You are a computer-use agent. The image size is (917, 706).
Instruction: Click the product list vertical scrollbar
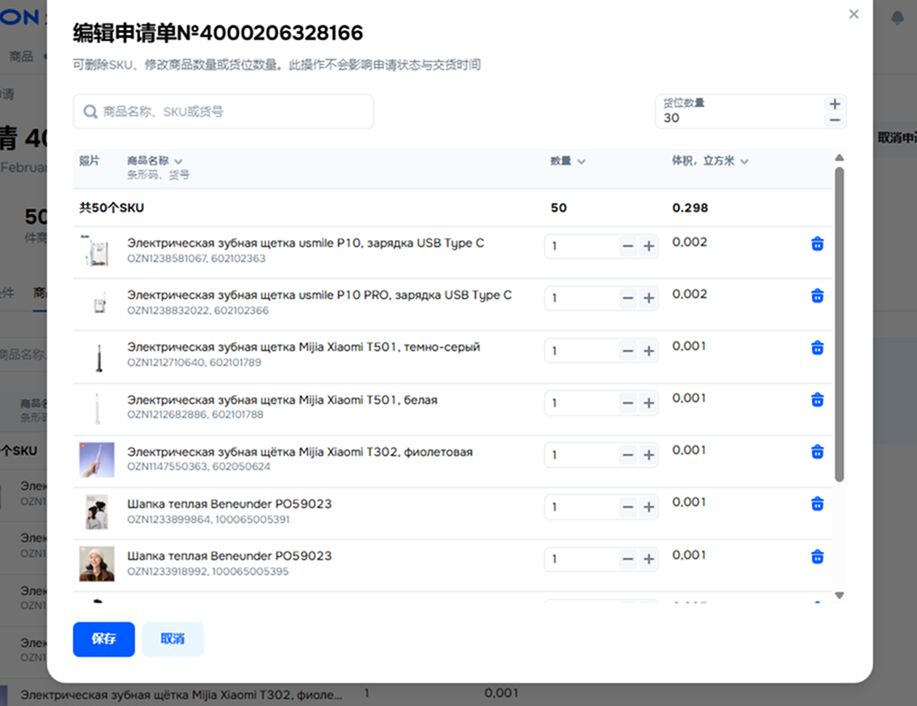tap(839, 320)
